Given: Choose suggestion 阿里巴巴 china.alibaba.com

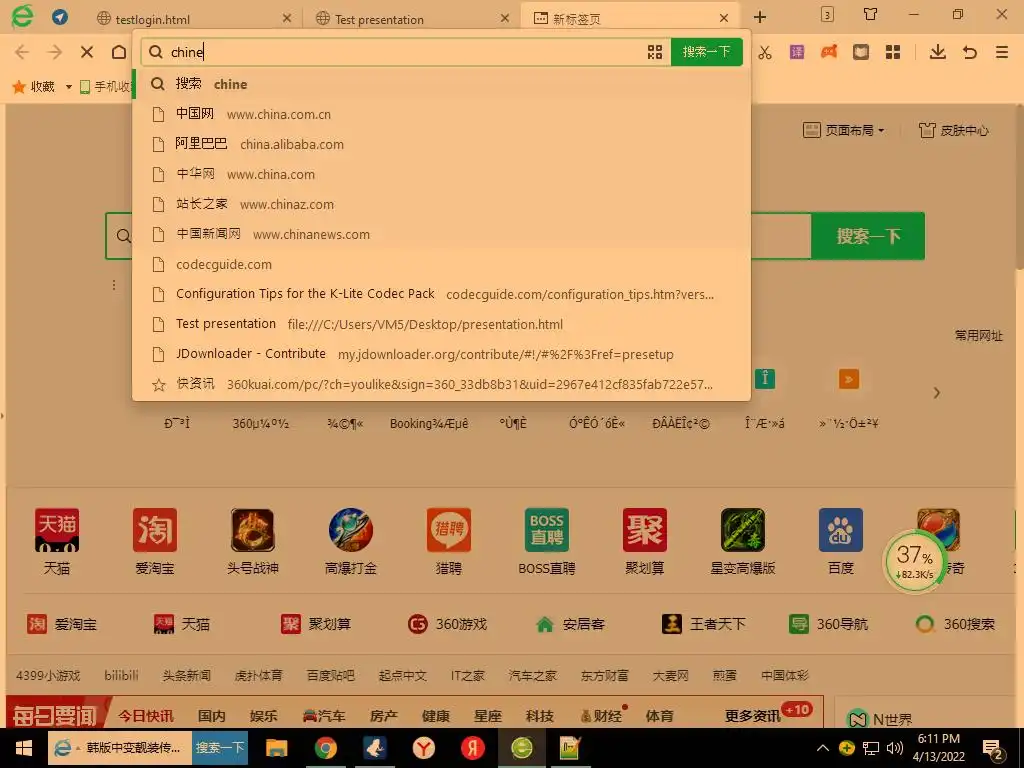Looking at the screenshot, I should pos(441,144).
